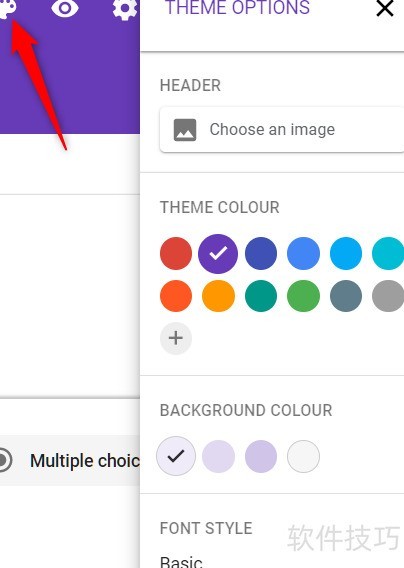404x568 pixels.
Task: Select the checked lightest background colour
Action: (x=176, y=456)
